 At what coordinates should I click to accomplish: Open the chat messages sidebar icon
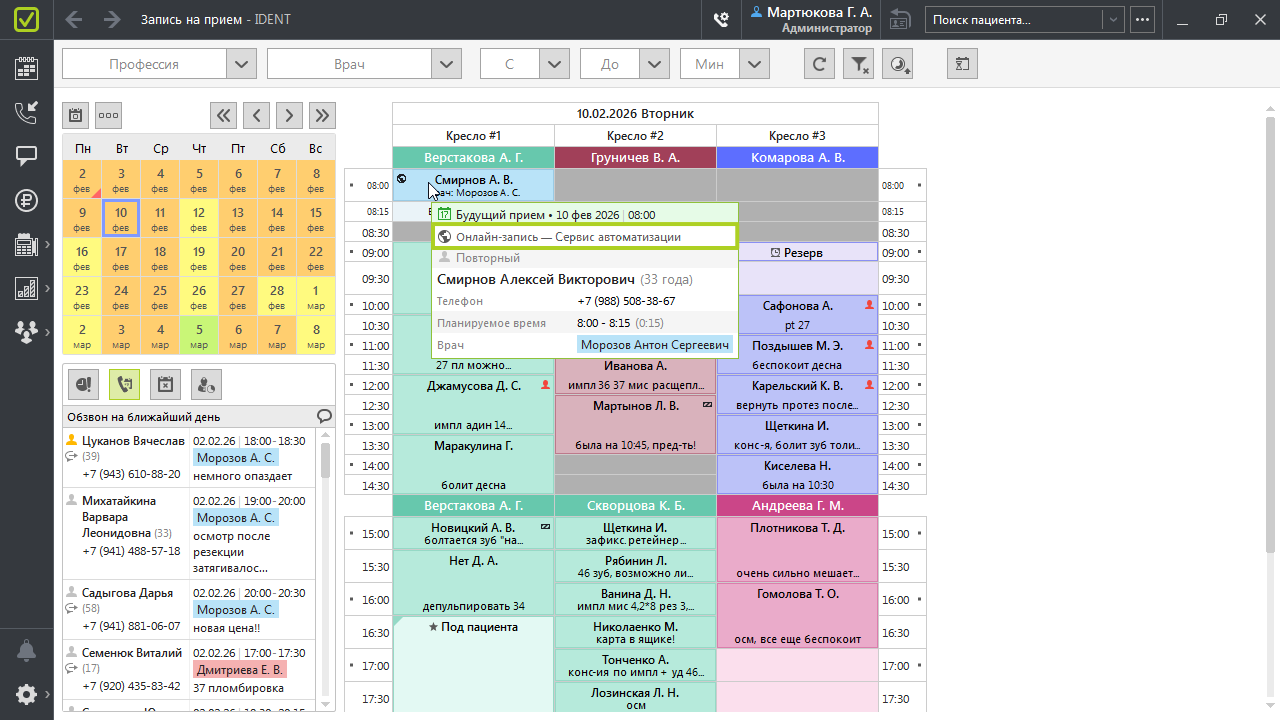[26, 156]
